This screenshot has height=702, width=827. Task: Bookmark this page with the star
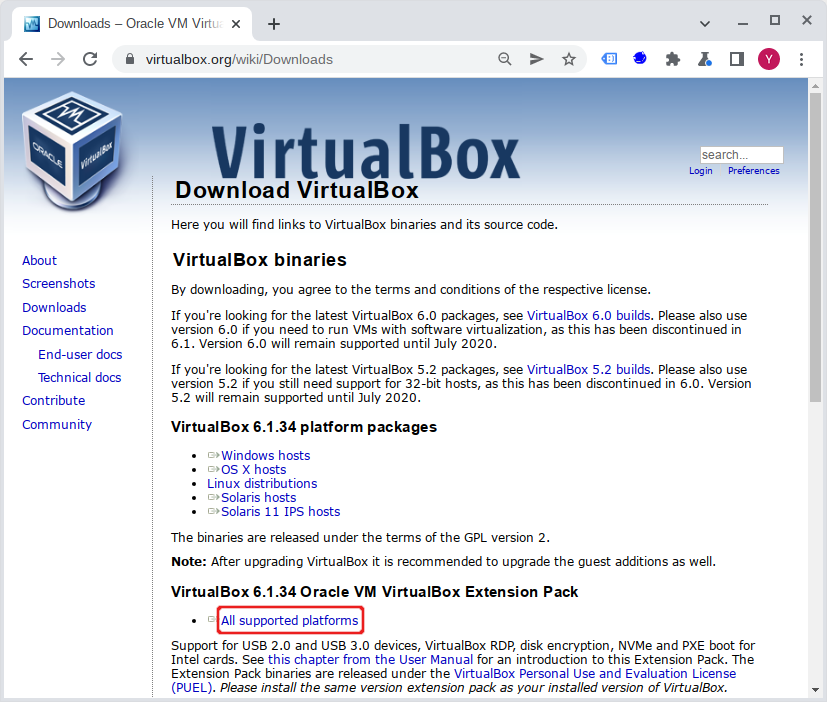point(569,59)
